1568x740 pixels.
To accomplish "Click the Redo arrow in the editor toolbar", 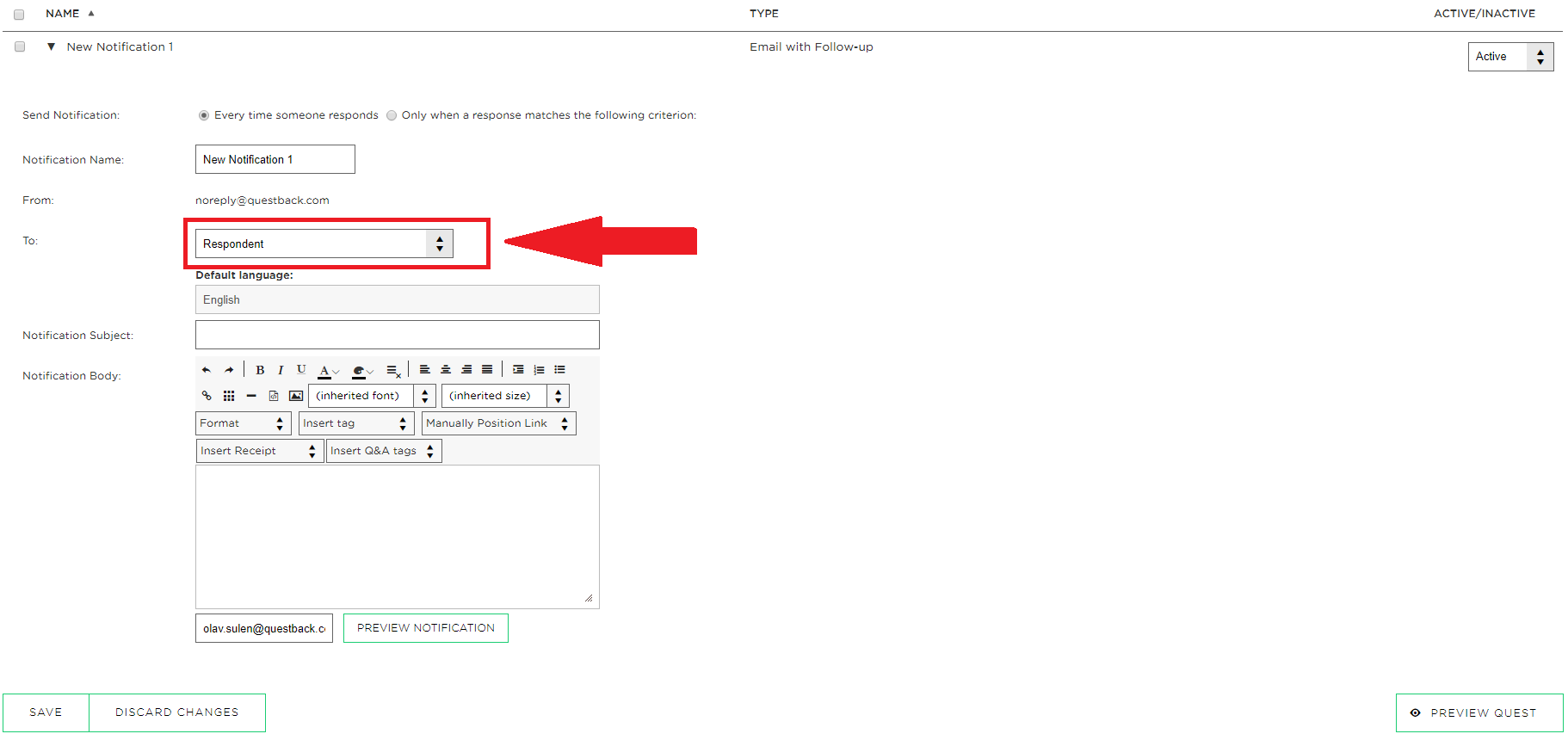I will pos(229,370).
